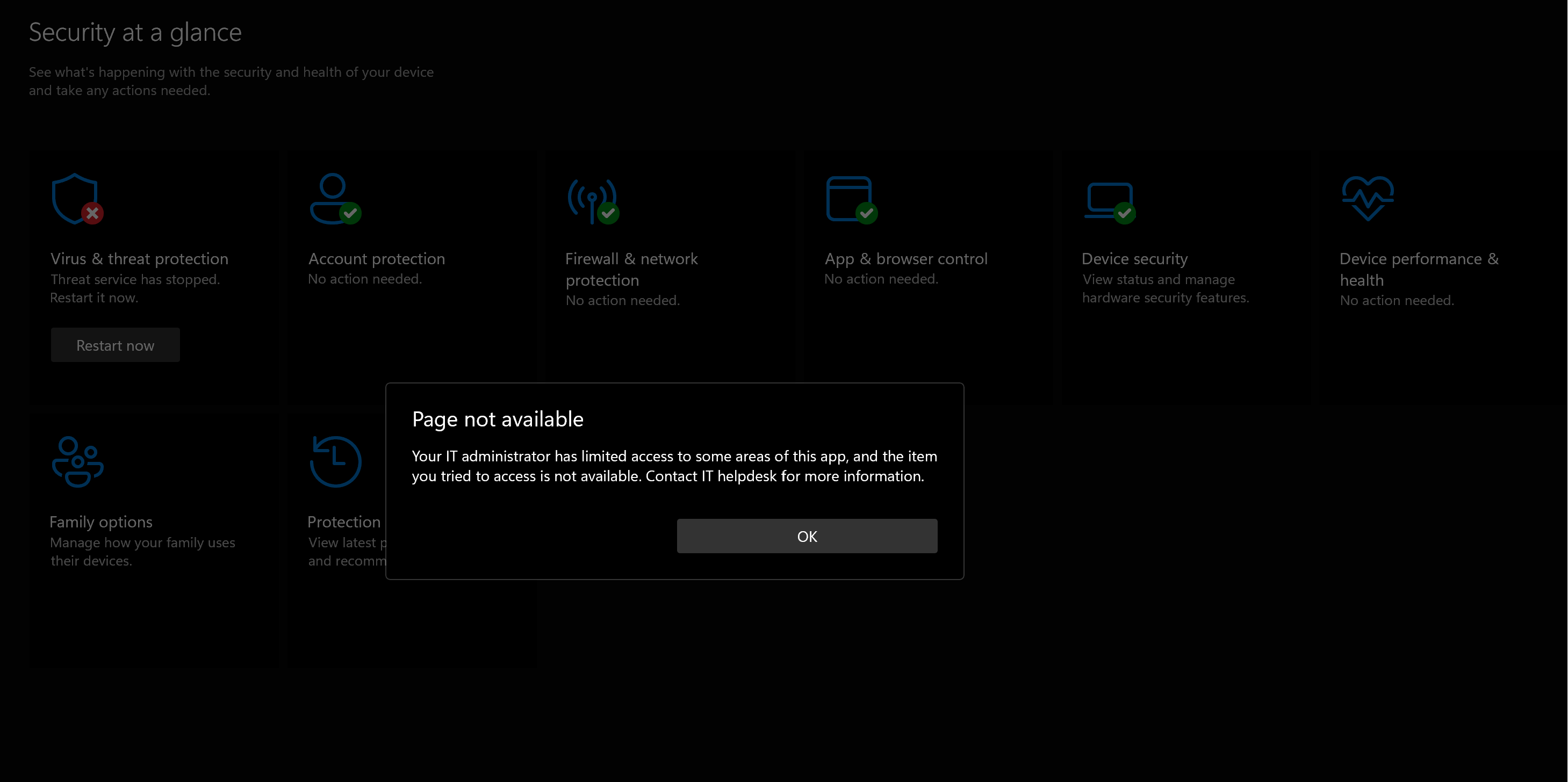Click the IT administrator message in the dialog
The image size is (1568, 782).
pos(674,466)
